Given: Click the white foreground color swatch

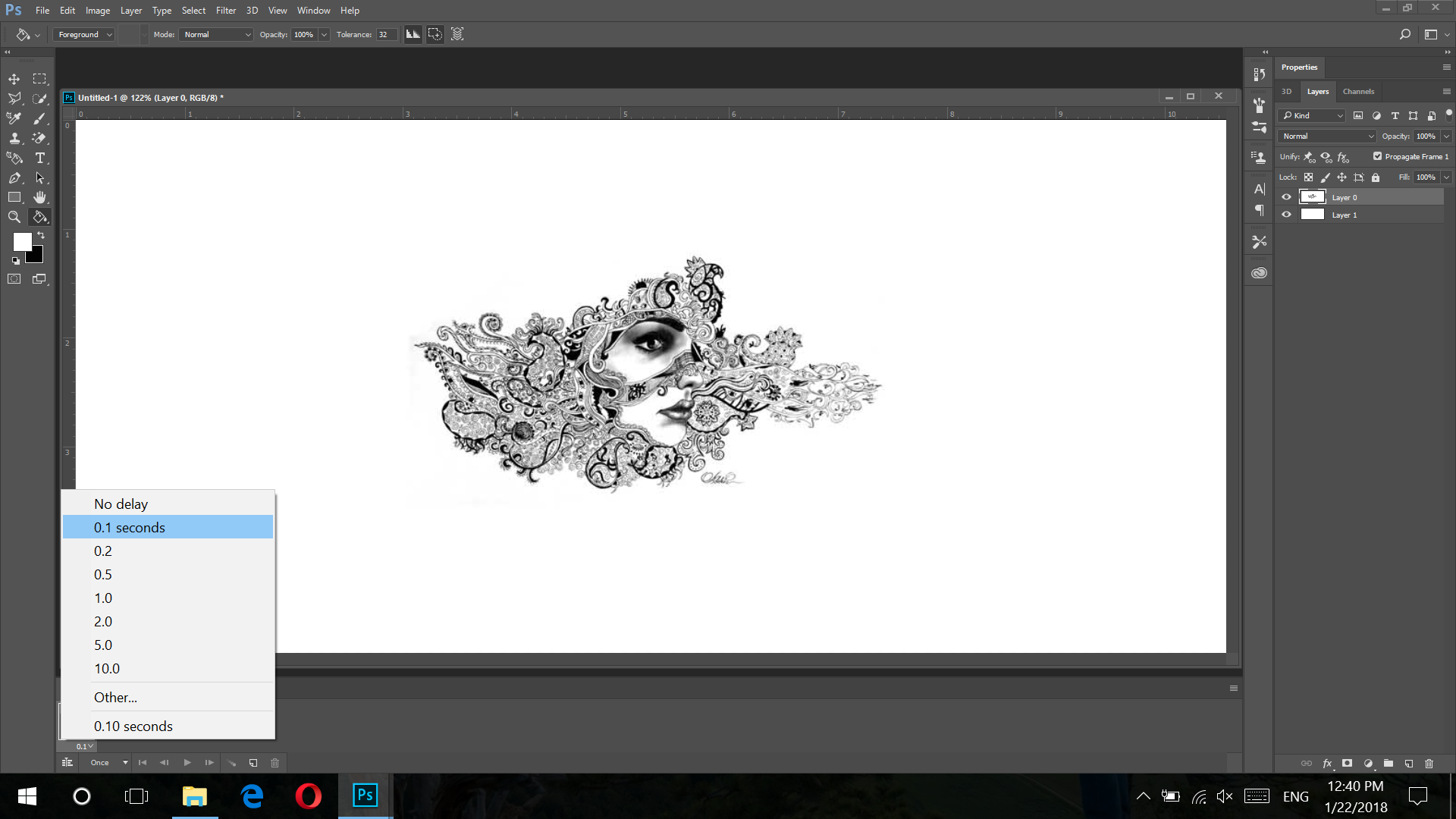Looking at the screenshot, I should pos(21,243).
